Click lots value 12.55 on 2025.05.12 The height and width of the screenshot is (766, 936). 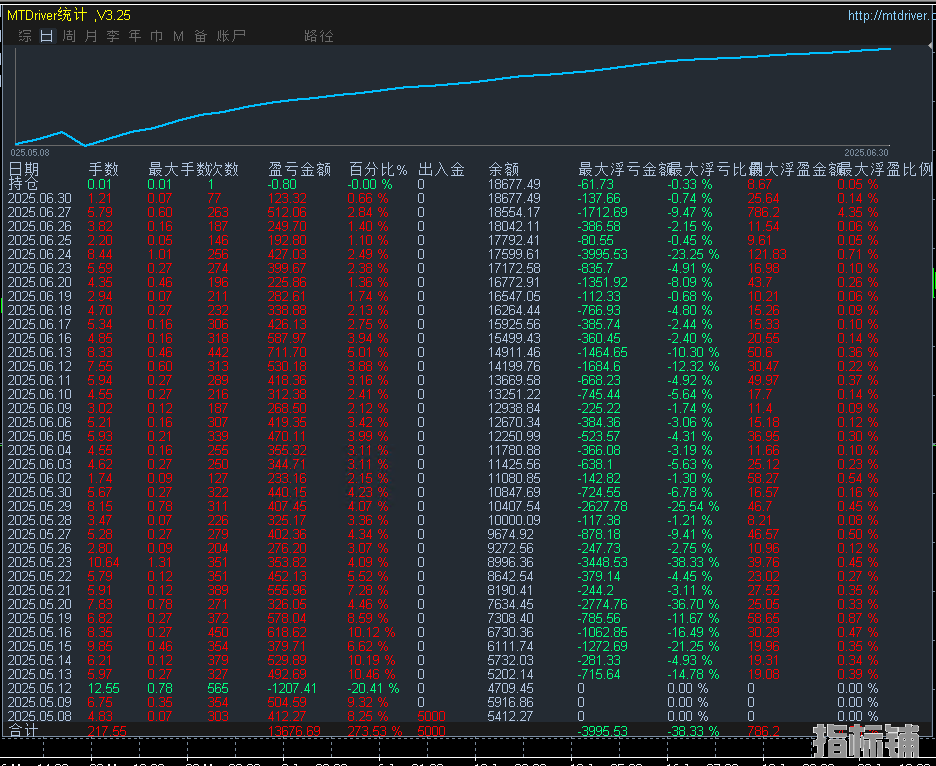point(103,688)
